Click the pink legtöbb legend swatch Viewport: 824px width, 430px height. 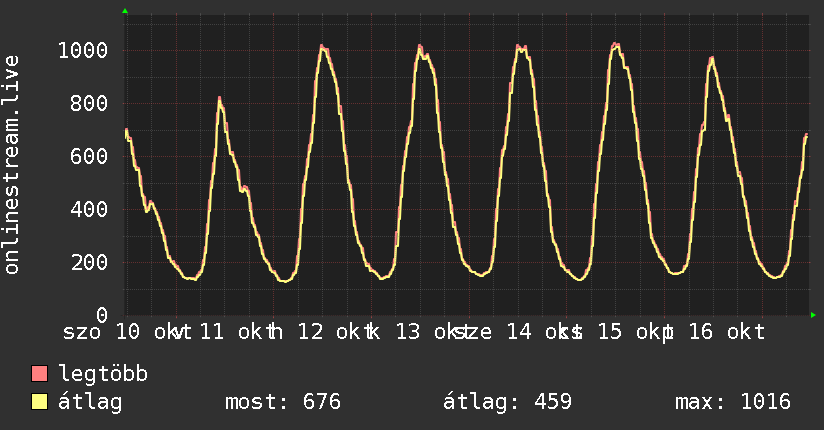tap(39, 373)
